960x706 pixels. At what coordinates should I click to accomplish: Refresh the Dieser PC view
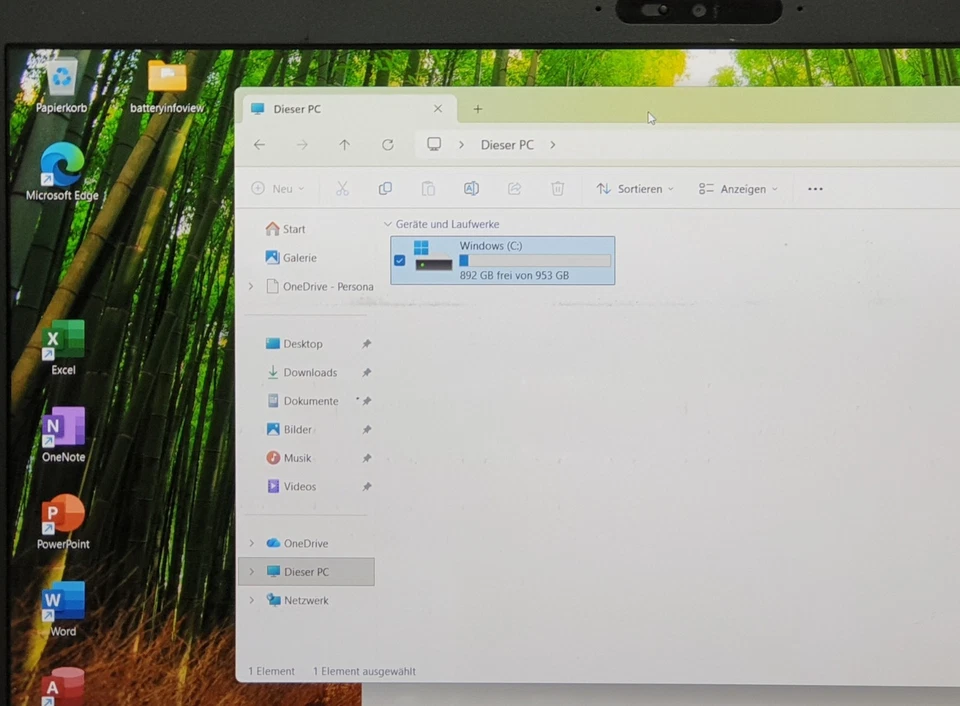point(388,145)
